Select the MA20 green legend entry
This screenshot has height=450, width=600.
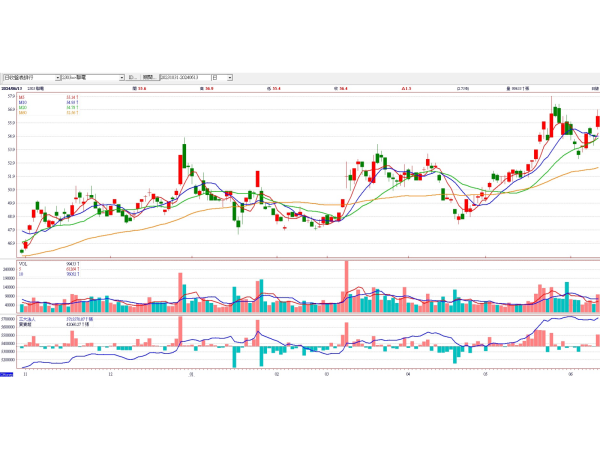(x=22, y=107)
